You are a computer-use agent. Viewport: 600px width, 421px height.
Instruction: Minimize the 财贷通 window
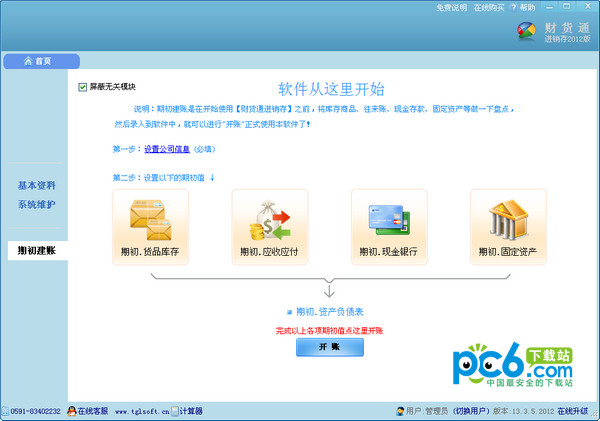[x=549, y=7]
